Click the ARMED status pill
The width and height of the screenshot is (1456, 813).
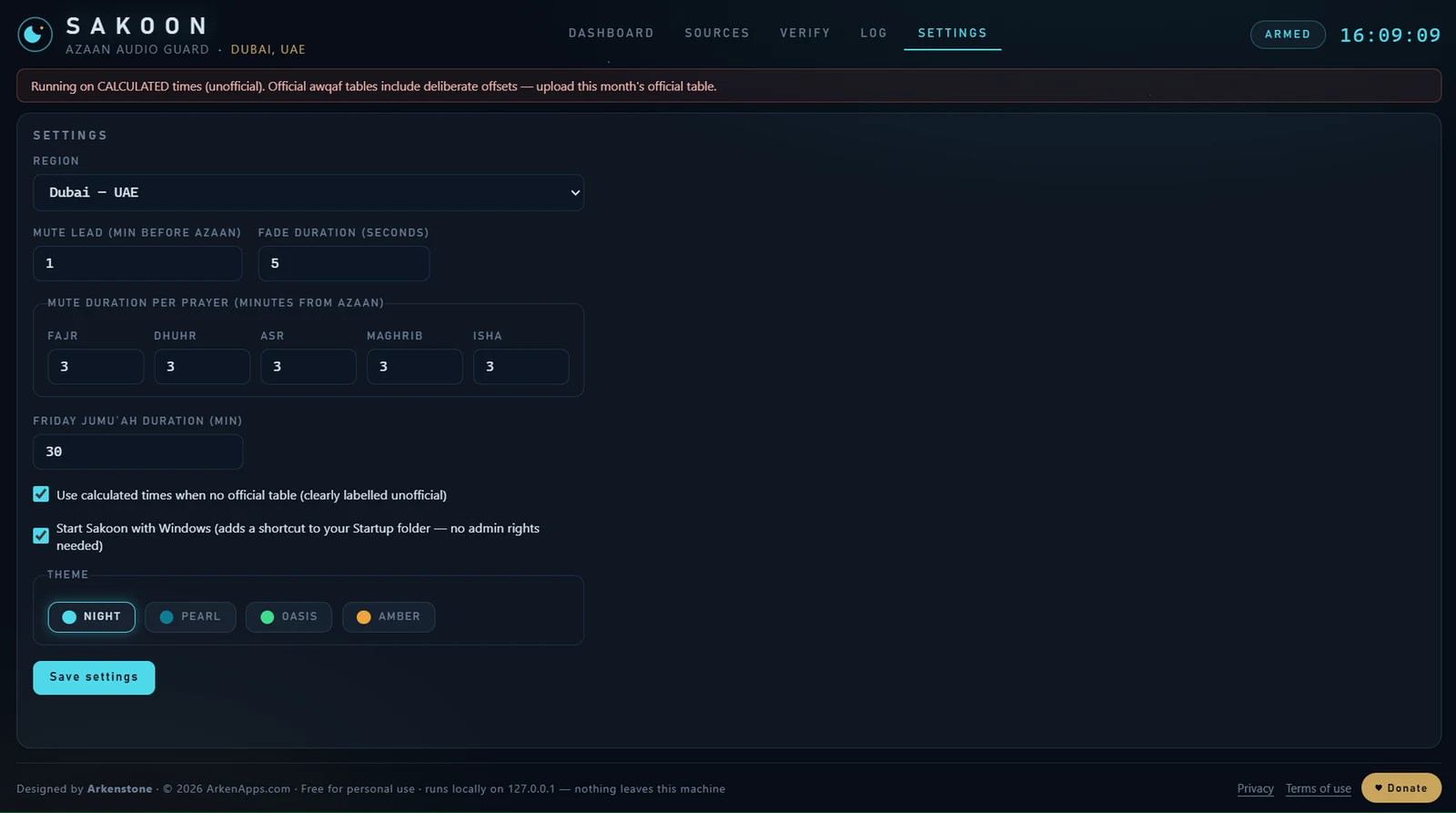1288,35
